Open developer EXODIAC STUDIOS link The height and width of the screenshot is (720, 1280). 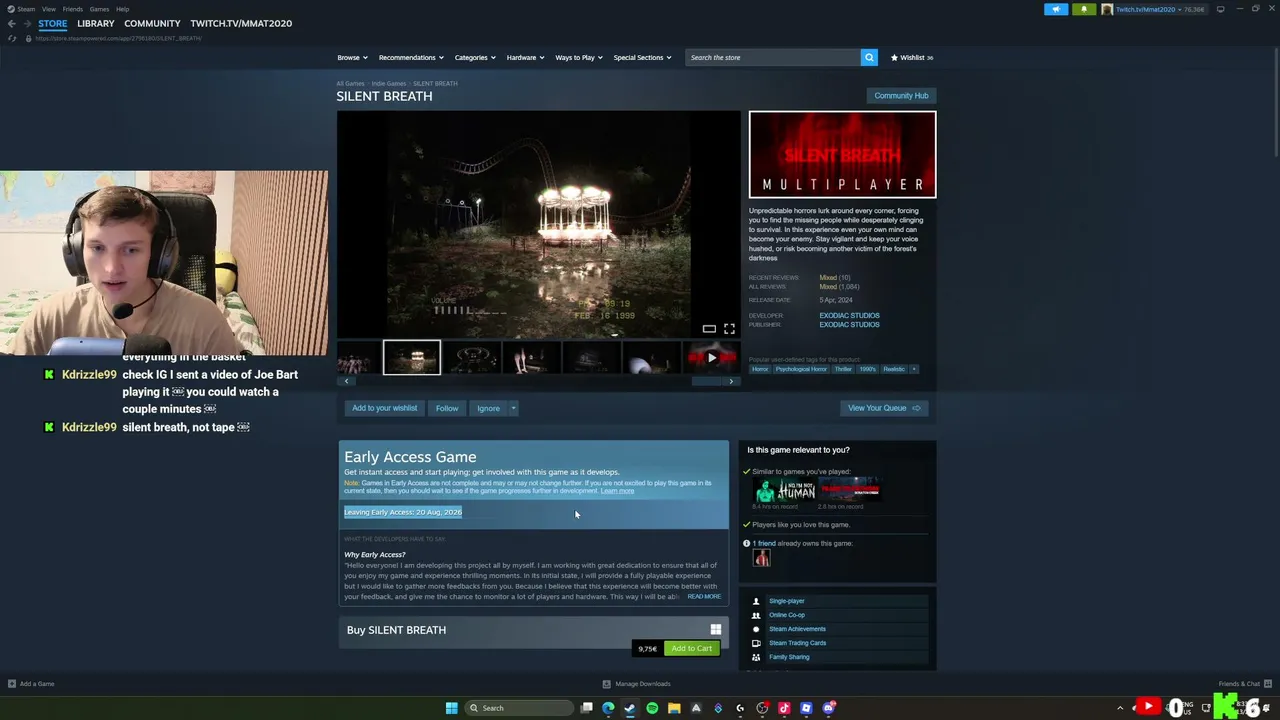pyautogui.click(x=850, y=316)
